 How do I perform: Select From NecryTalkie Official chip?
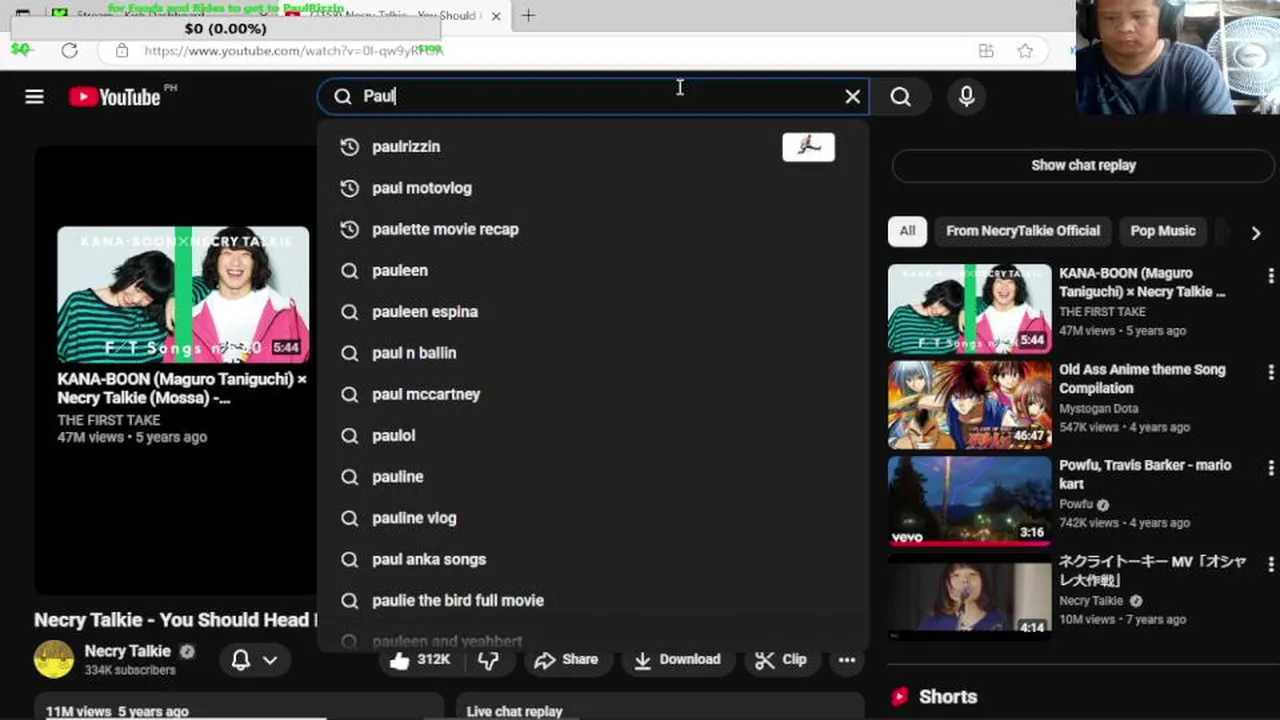1022,231
